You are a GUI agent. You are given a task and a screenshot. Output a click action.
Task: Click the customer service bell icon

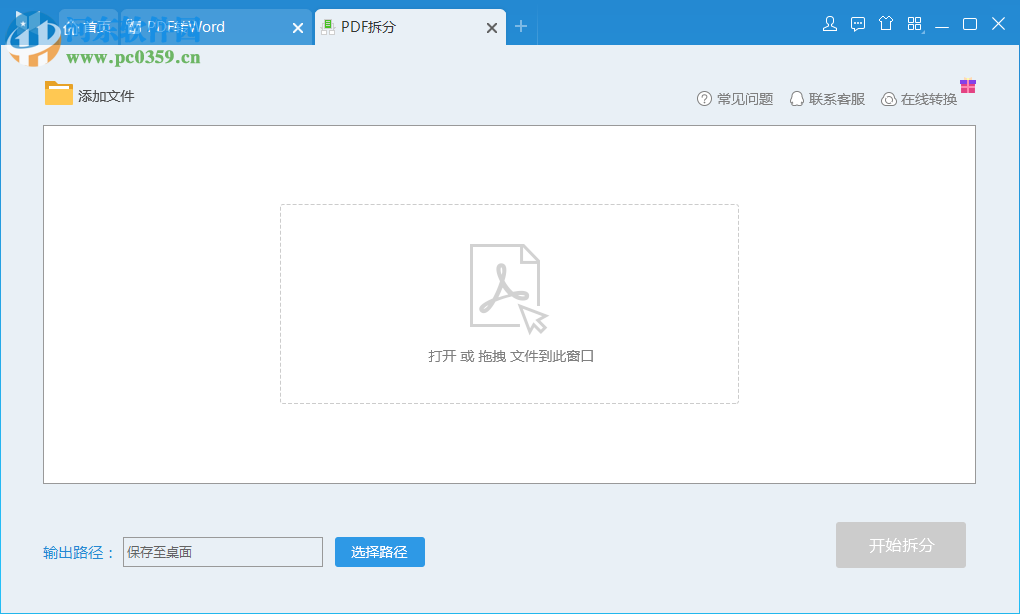coord(796,99)
